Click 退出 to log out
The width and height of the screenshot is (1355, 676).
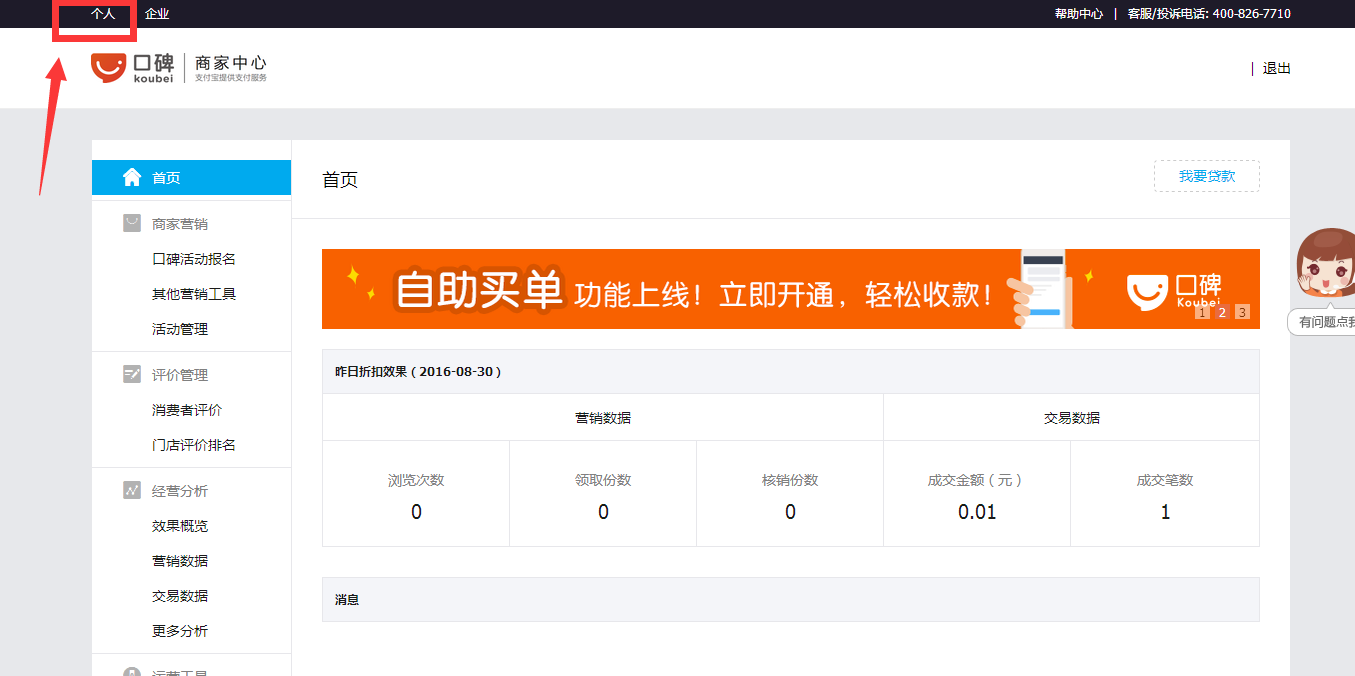(x=1276, y=68)
